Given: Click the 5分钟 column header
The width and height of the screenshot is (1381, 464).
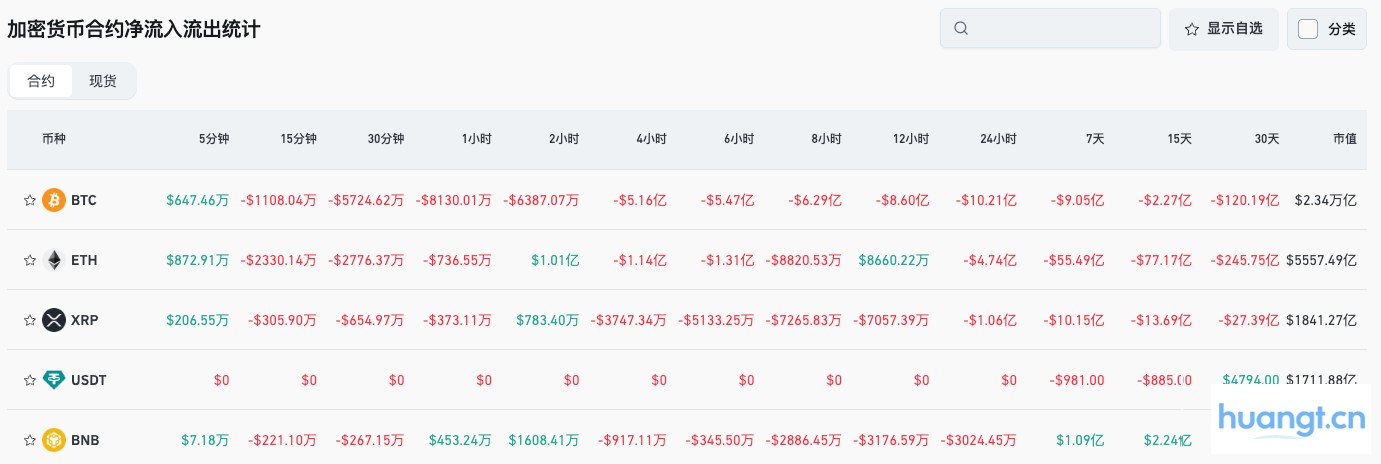Looking at the screenshot, I should [214, 139].
